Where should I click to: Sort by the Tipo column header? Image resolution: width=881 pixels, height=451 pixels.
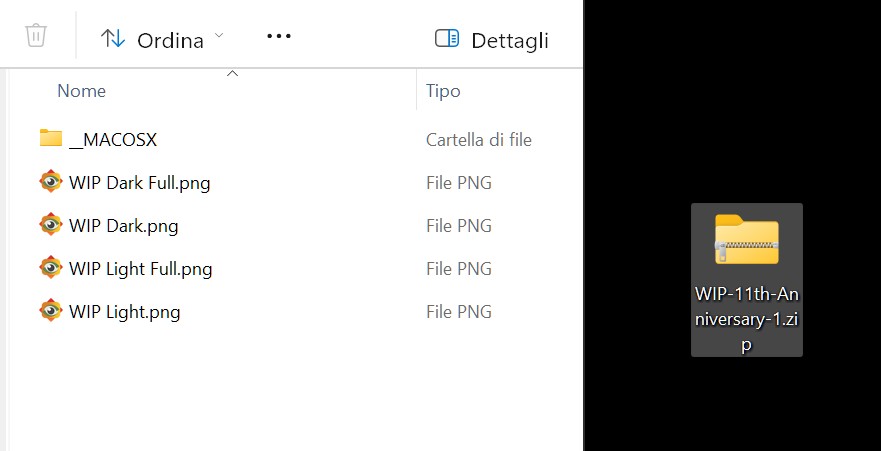coord(443,91)
